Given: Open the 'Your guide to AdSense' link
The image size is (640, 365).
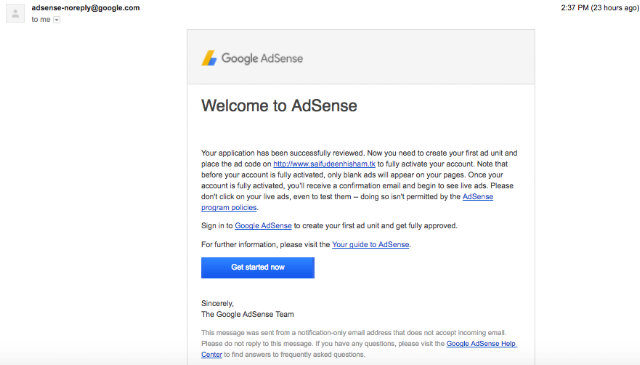Looking at the screenshot, I should tap(370, 245).
